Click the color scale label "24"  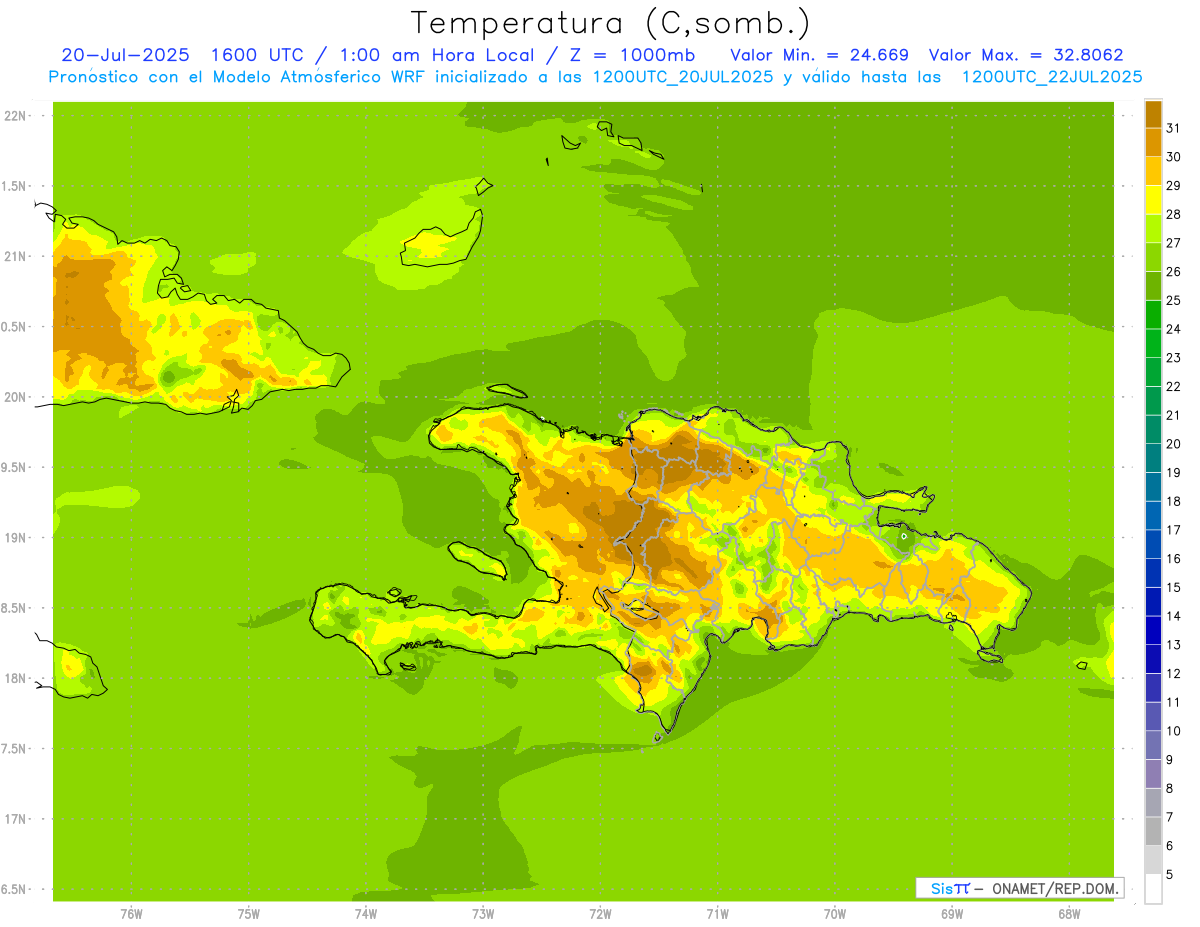click(1174, 329)
